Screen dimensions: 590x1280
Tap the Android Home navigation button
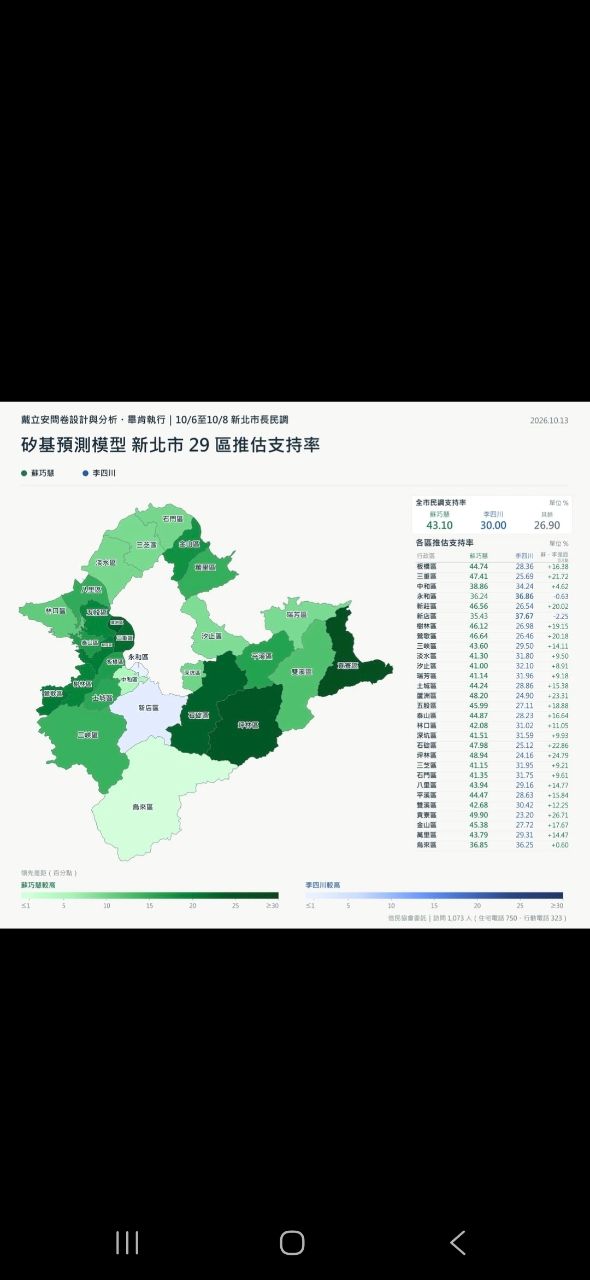pos(292,1243)
